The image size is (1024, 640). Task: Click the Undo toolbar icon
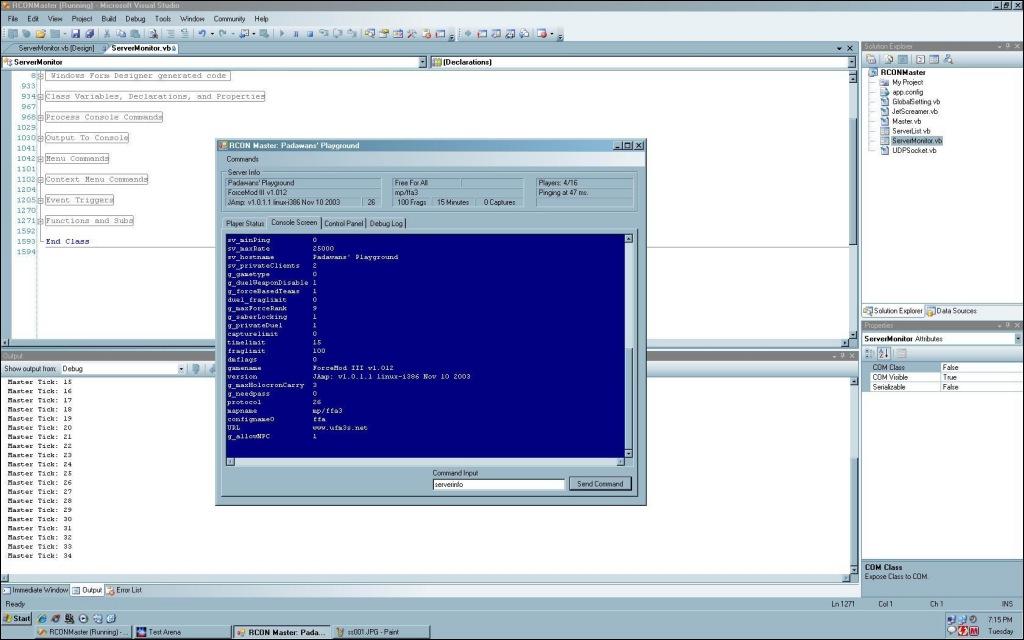point(202,33)
